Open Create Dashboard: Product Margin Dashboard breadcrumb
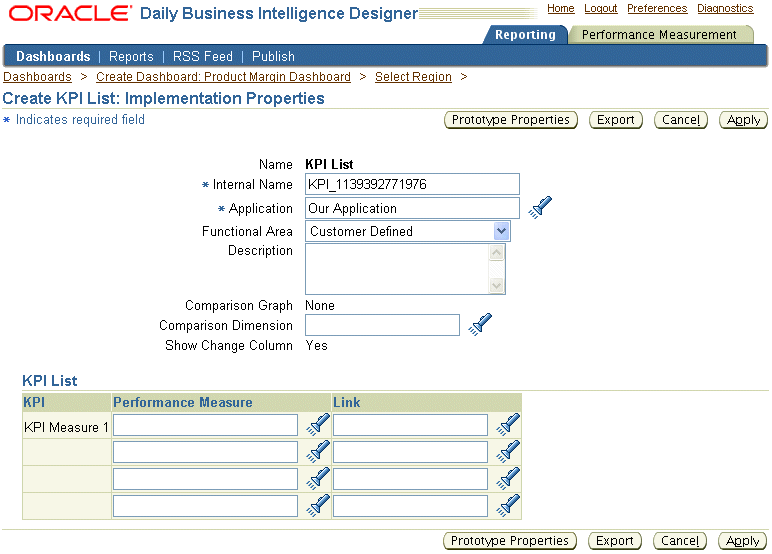This screenshot has height=554, width=772. [x=224, y=77]
